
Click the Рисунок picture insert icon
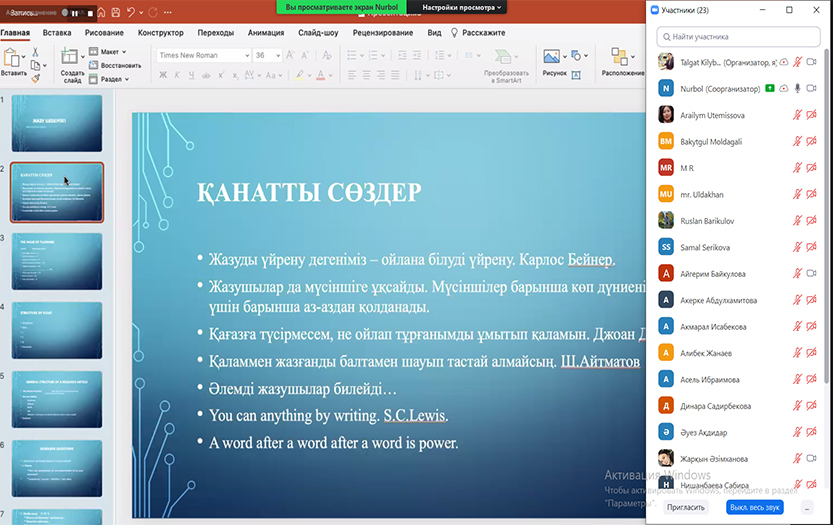pos(553,57)
